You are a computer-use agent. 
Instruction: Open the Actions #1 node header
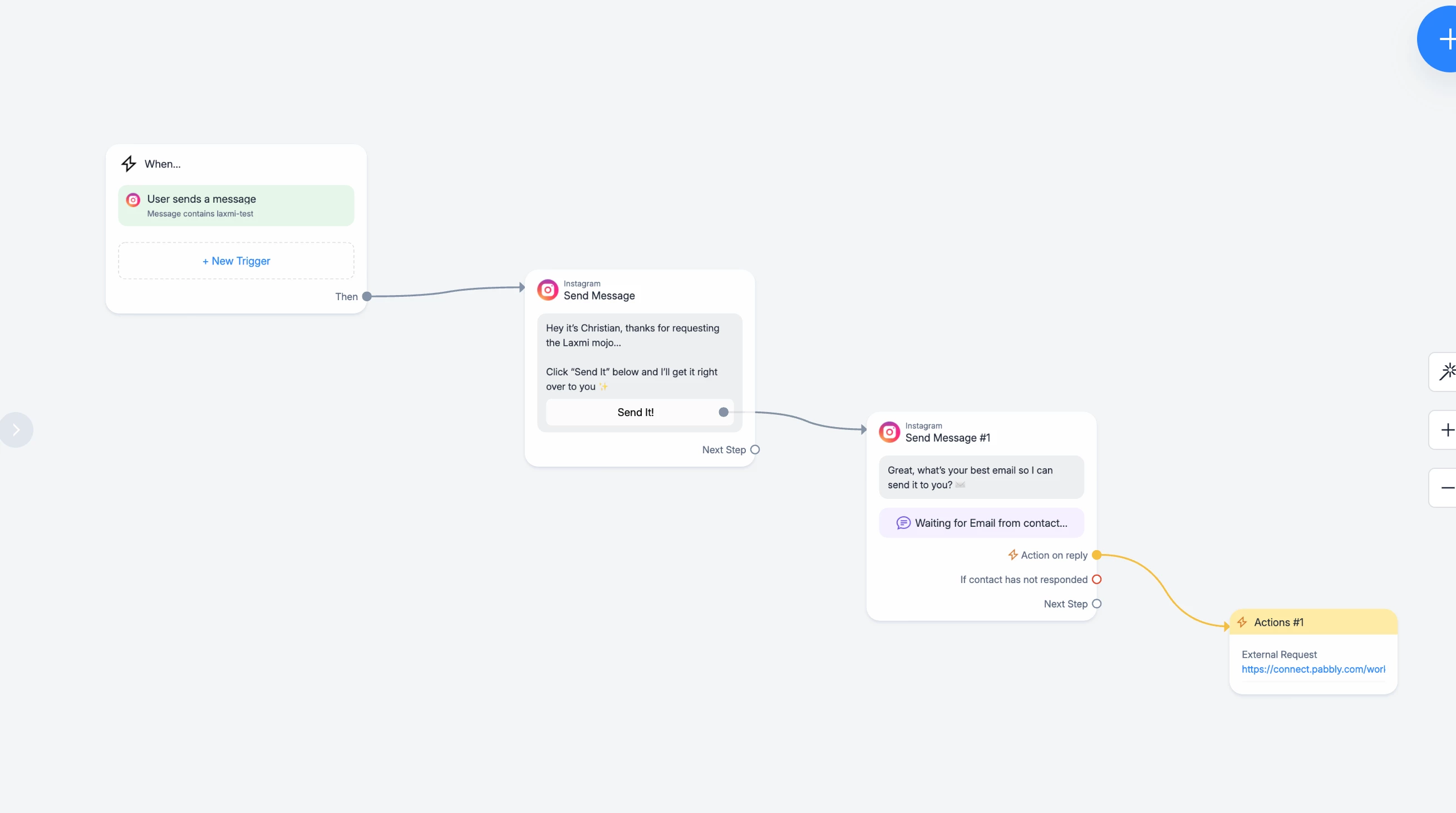pos(1313,623)
